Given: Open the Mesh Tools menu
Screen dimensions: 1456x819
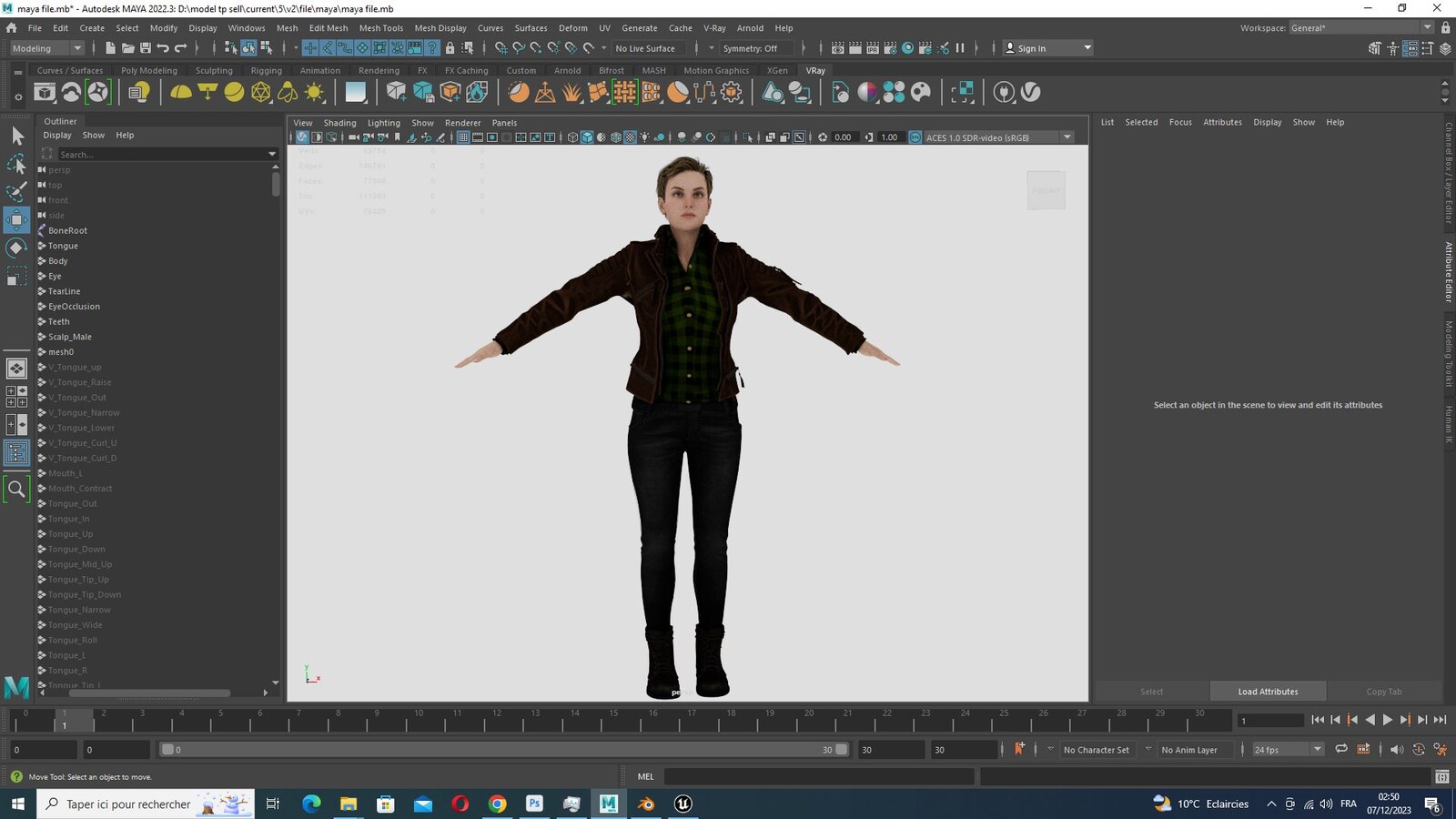Looking at the screenshot, I should click(x=380, y=28).
